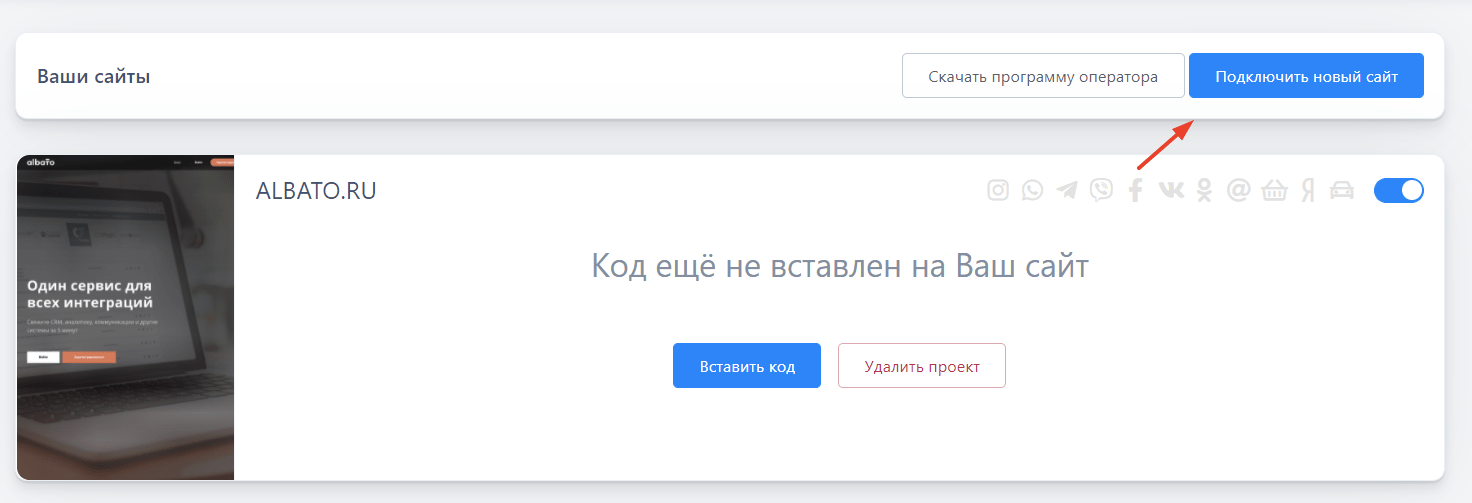Click "Подключить новый сайт" button

click(1306, 76)
